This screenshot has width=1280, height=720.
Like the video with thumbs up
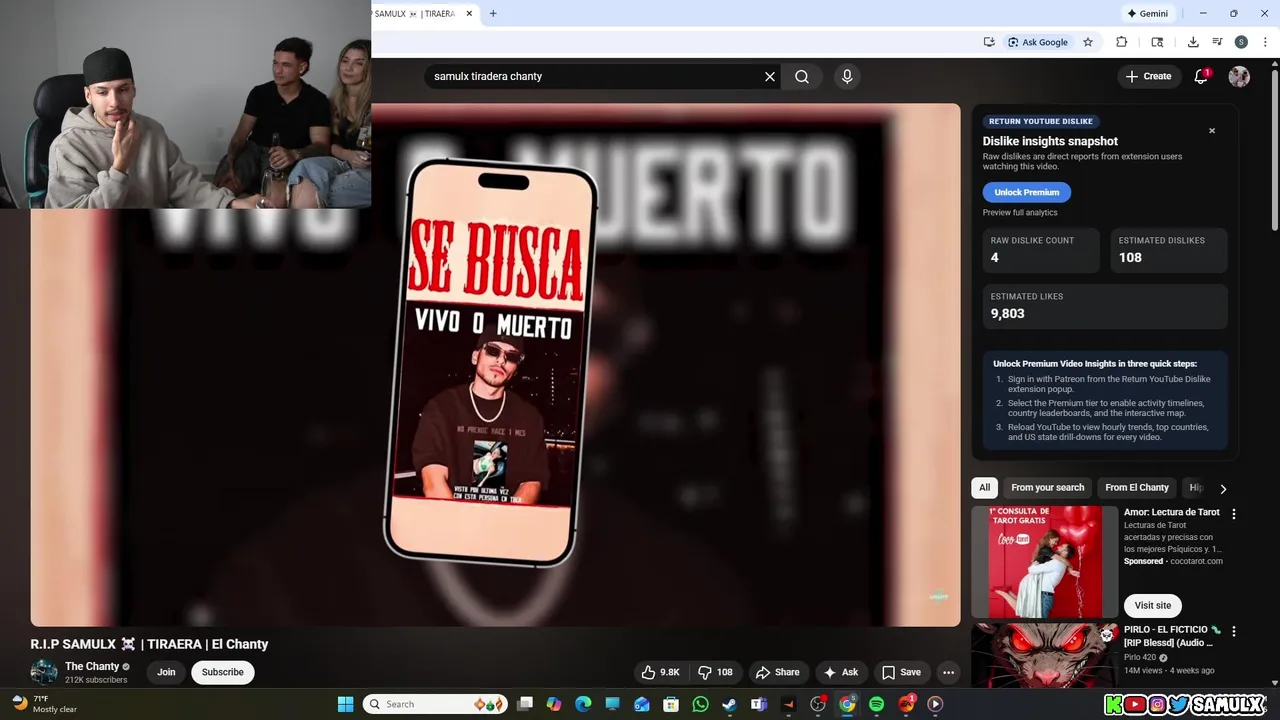point(660,672)
